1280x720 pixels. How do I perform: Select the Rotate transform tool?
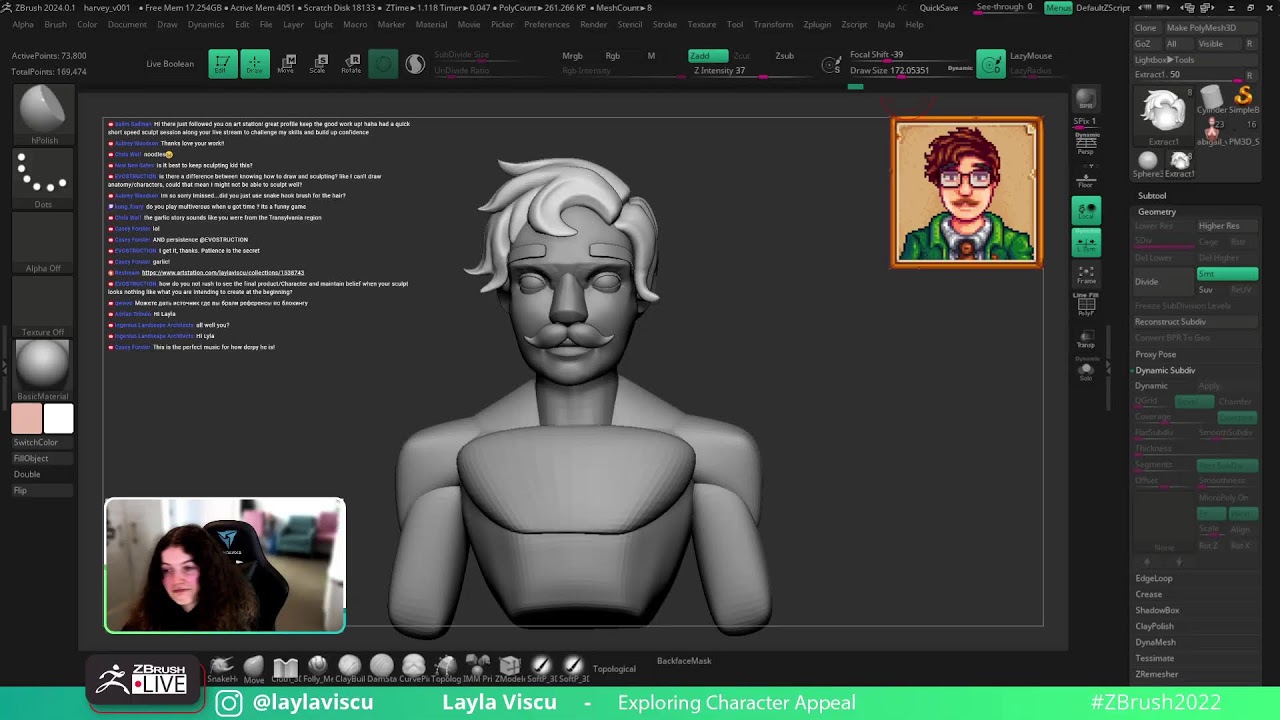click(x=351, y=64)
